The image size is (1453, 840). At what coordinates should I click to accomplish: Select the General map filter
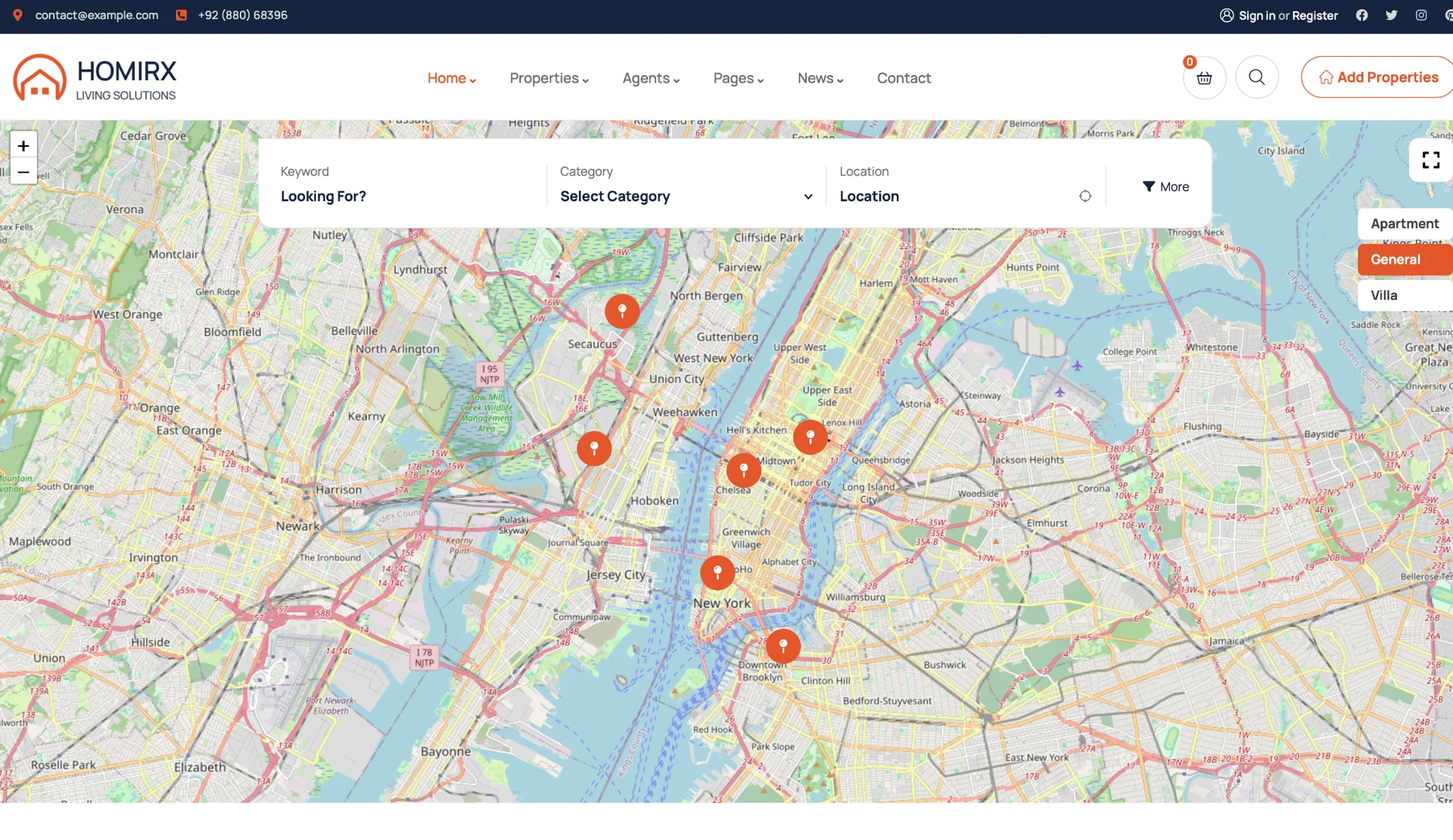tap(1395, 260)
